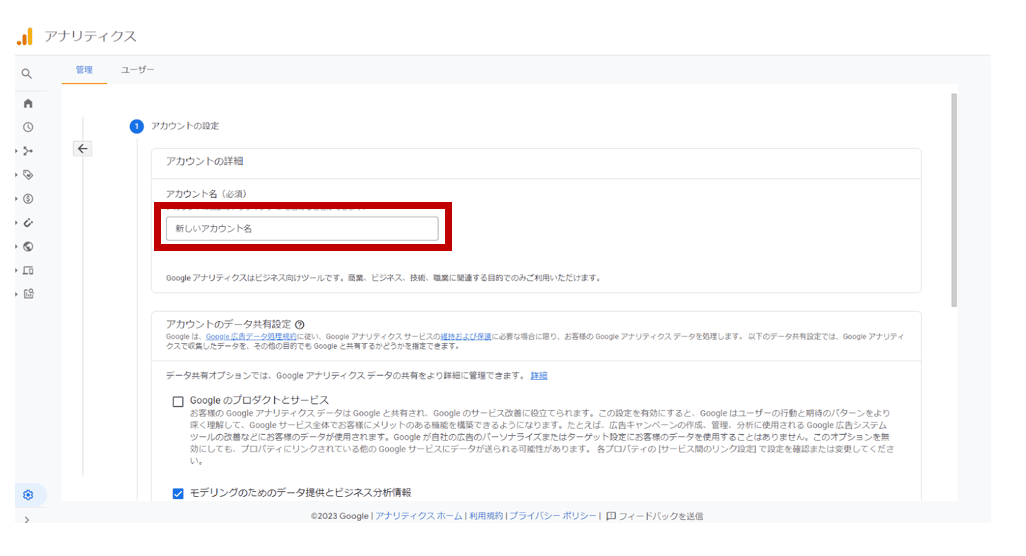
Task: Click フィードバックを送信 in footer
Action: tap(661, 516)
